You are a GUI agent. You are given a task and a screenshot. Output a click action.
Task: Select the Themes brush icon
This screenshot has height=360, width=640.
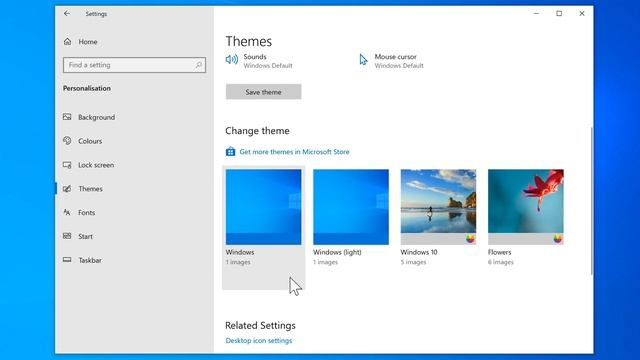pos(67,189)
